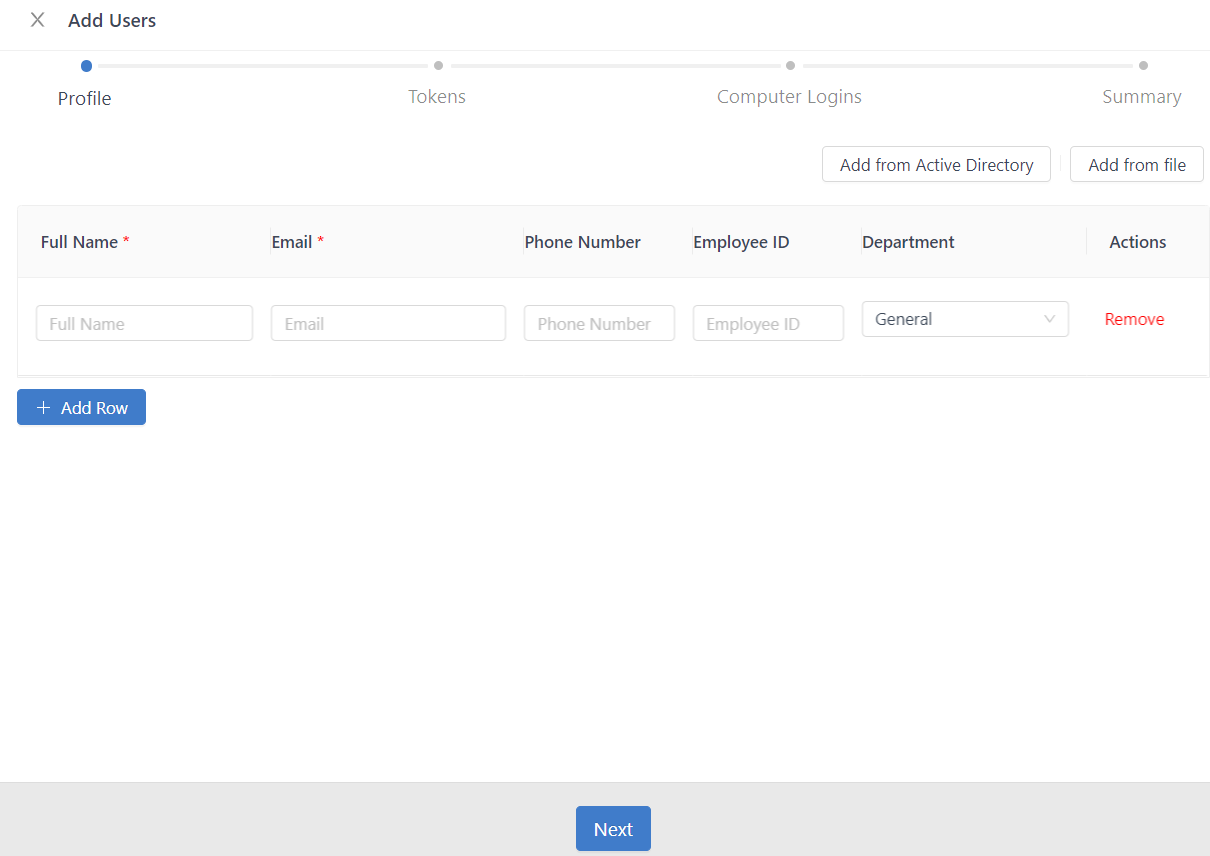The height and width of the screenshot is (856, 1210).
Task: Click the Department dropdown chevron arrow
Action: (x=1049, y=319)
